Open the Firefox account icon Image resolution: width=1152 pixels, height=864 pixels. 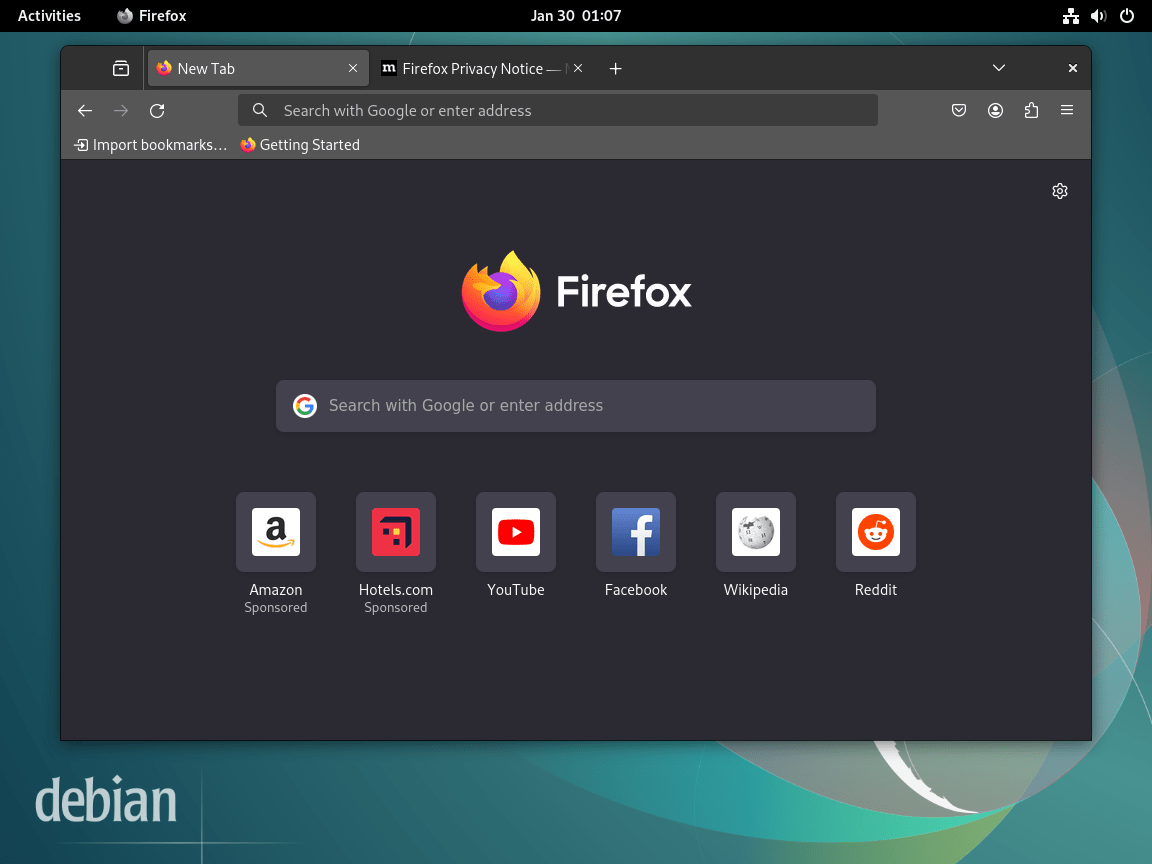click(x=995, y=110)
